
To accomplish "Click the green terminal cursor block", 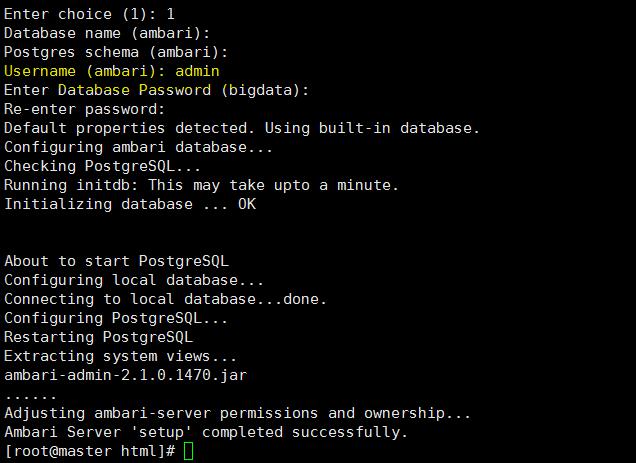I will [x=189, y=451].
